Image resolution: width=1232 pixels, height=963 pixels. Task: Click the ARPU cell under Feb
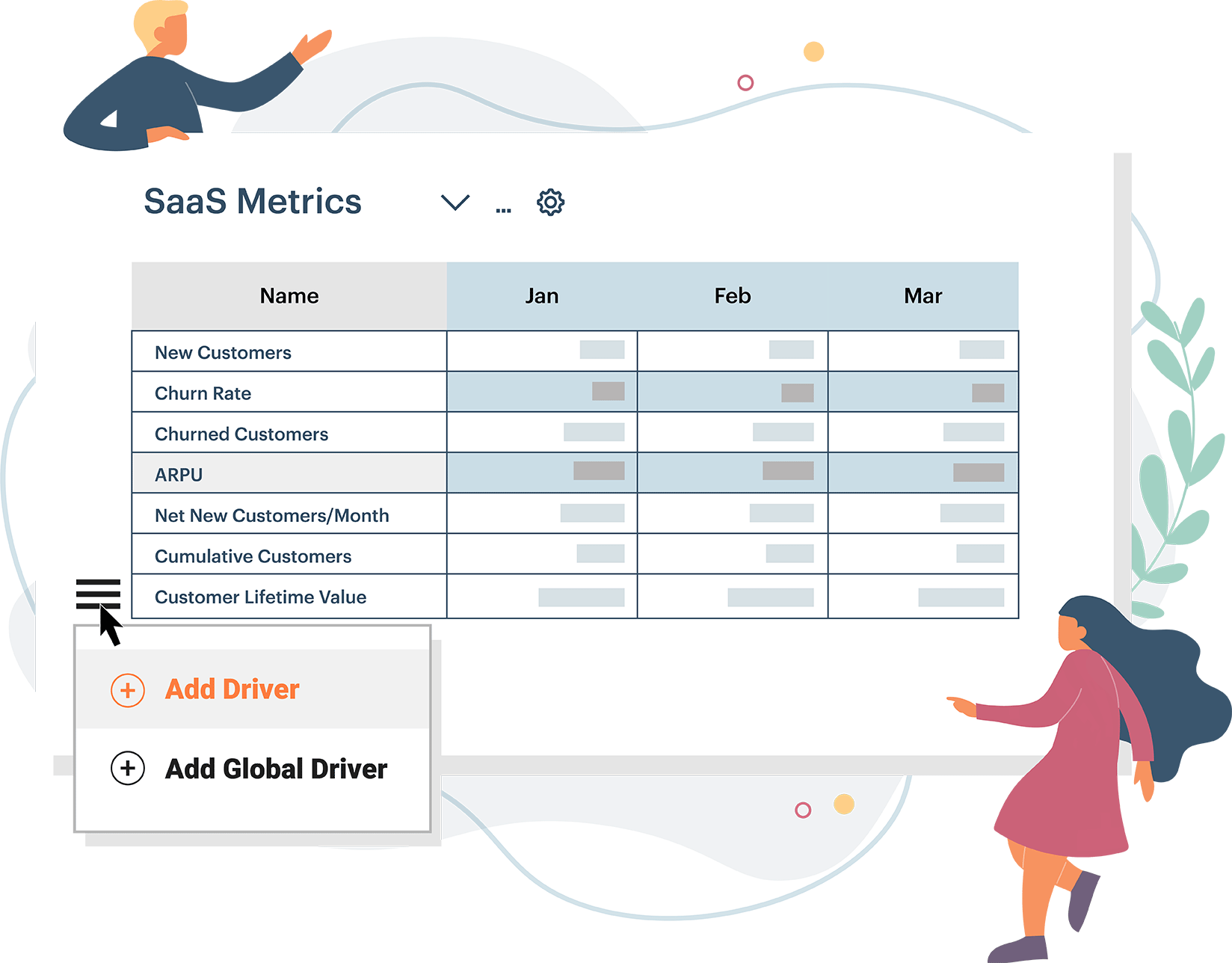(787, 471)
